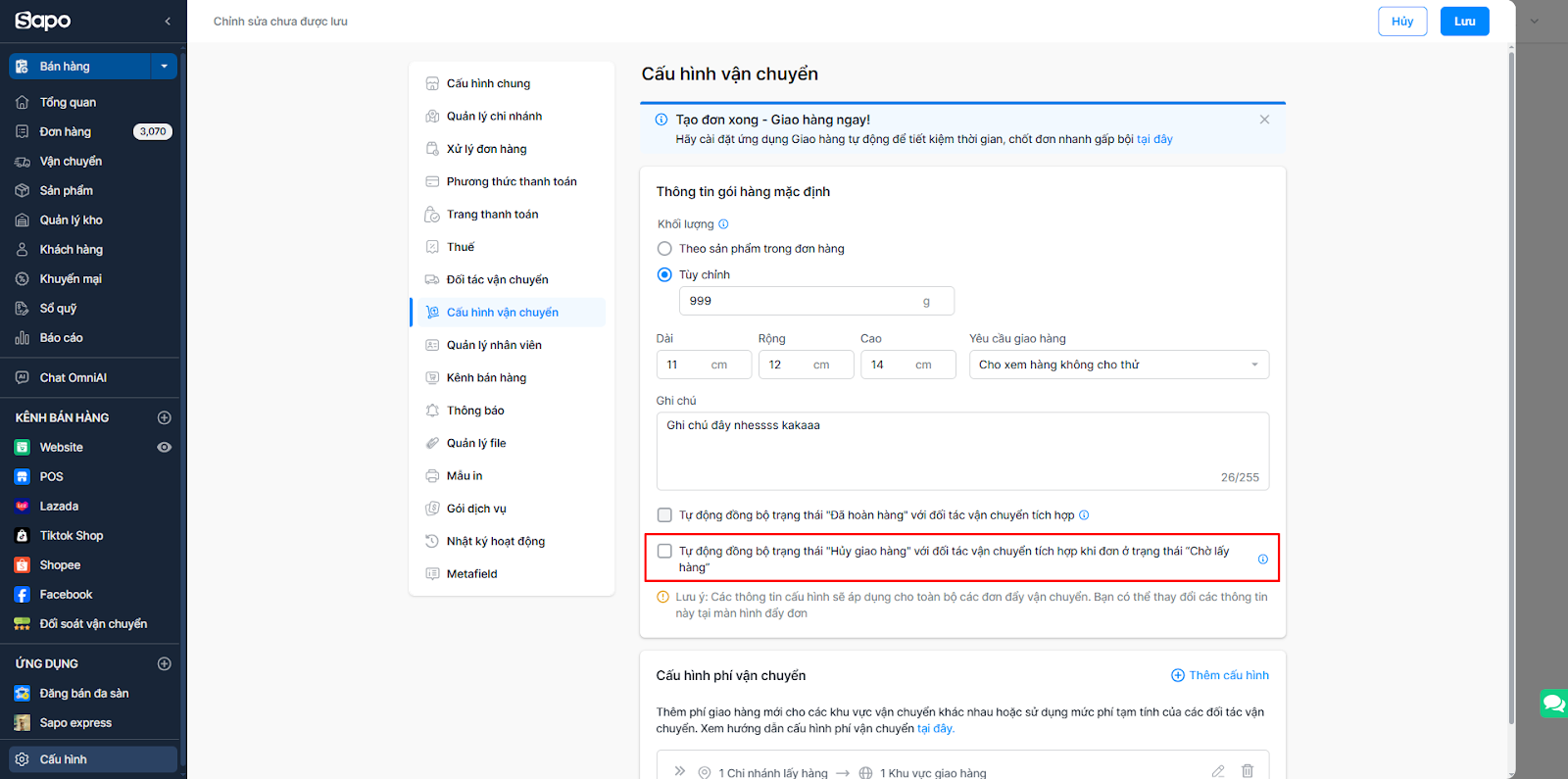Select Theo sản phẩm trong đơn hàng radio

tap(664, 249)
